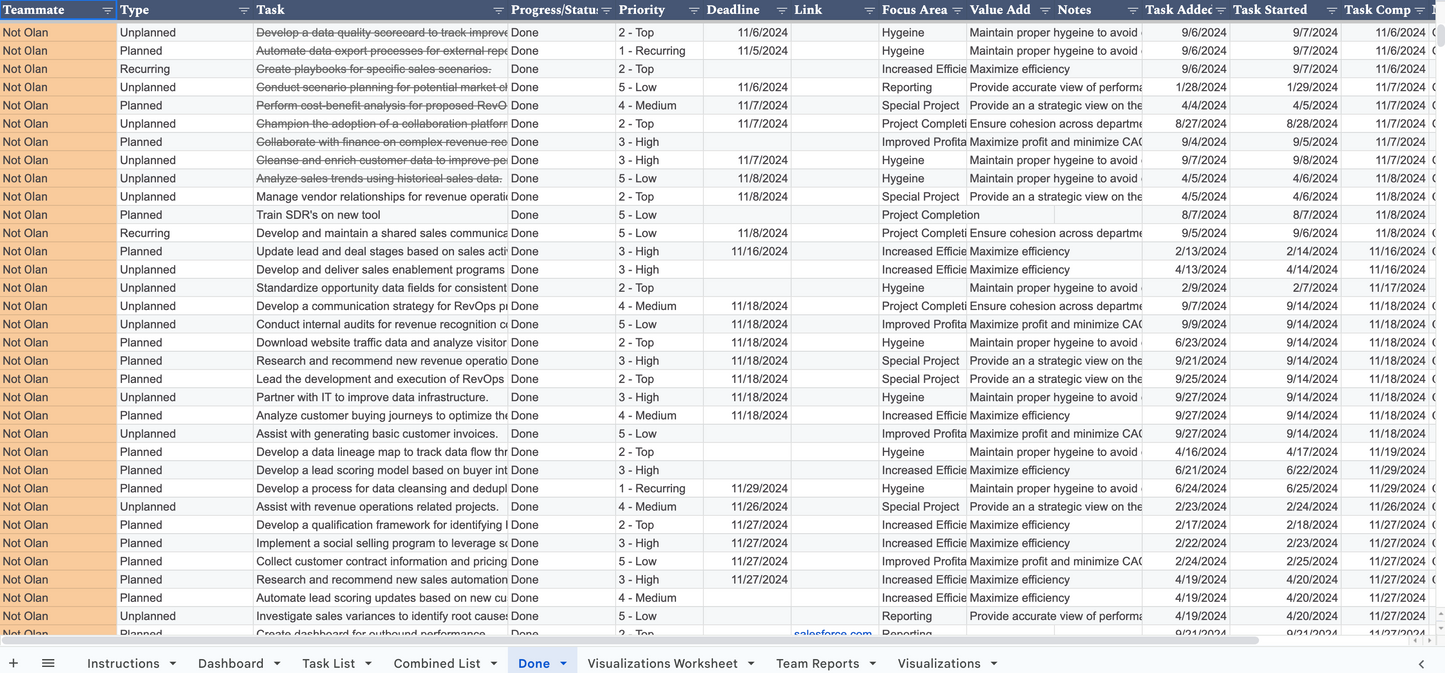This screenshot has height=673, width=1445.
Task: Click the filter icon in Type header
Action: (244, 11)
